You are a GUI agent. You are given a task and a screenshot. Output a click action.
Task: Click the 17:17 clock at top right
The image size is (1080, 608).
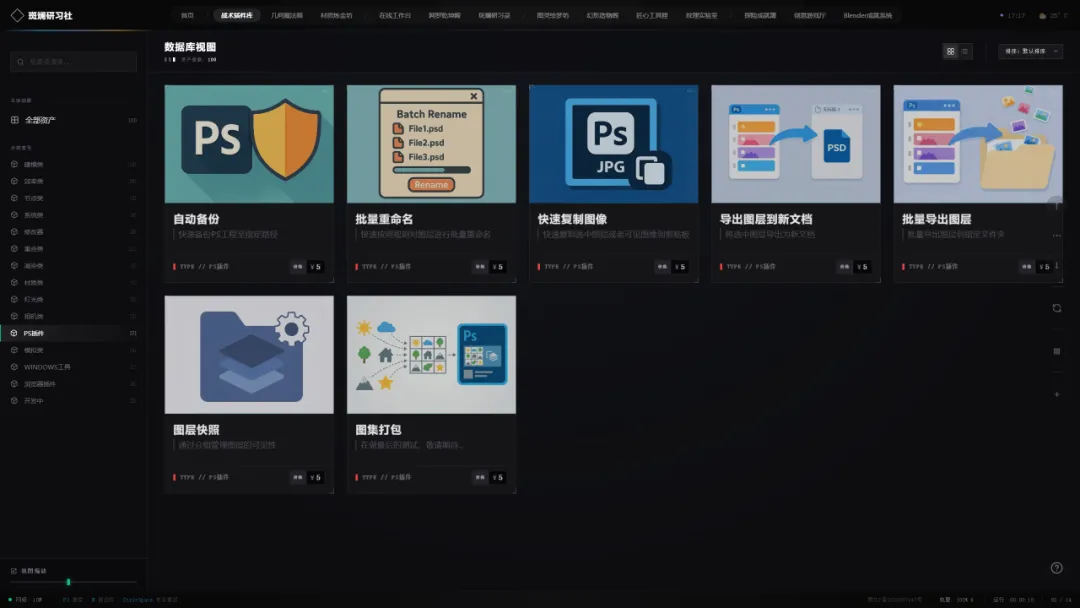point(1016,15)
